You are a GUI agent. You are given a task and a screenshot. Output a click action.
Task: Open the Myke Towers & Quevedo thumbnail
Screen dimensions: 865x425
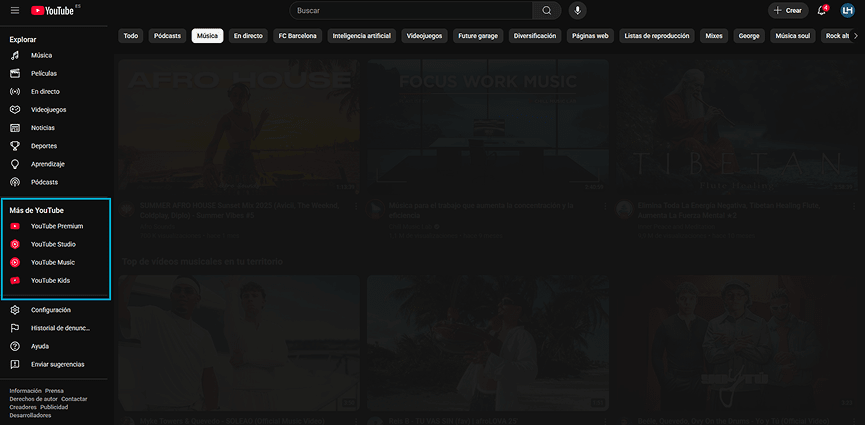[x=239, y=343]
